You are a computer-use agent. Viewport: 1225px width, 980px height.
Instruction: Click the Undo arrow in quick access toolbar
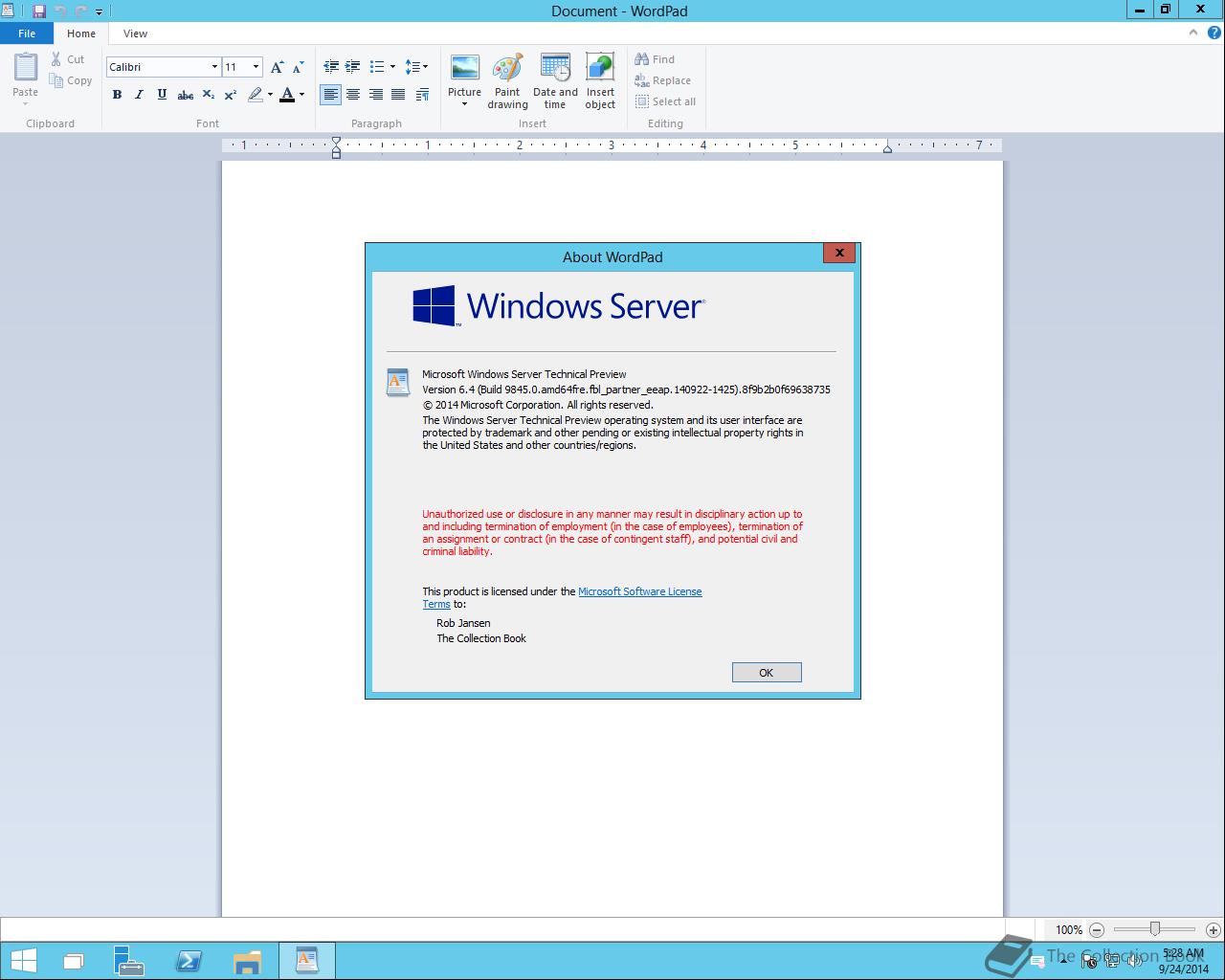pos(60,11)
